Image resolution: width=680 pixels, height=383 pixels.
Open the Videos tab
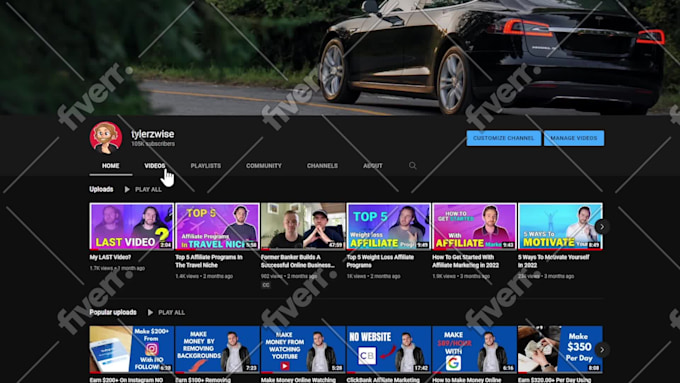pos(154,166)
